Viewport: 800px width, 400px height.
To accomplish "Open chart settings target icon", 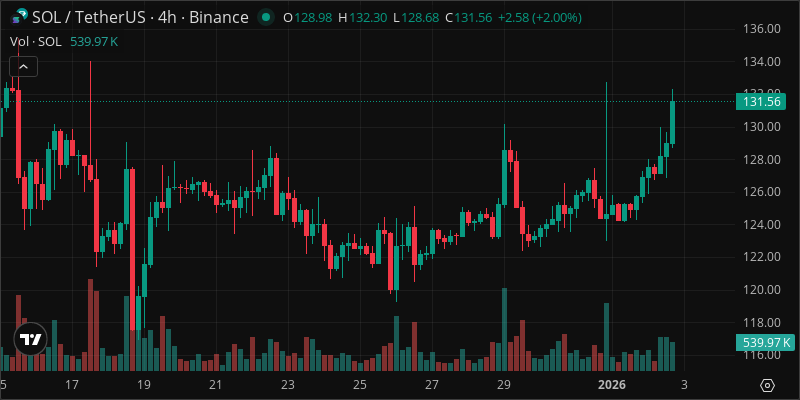I will point(767,385).
